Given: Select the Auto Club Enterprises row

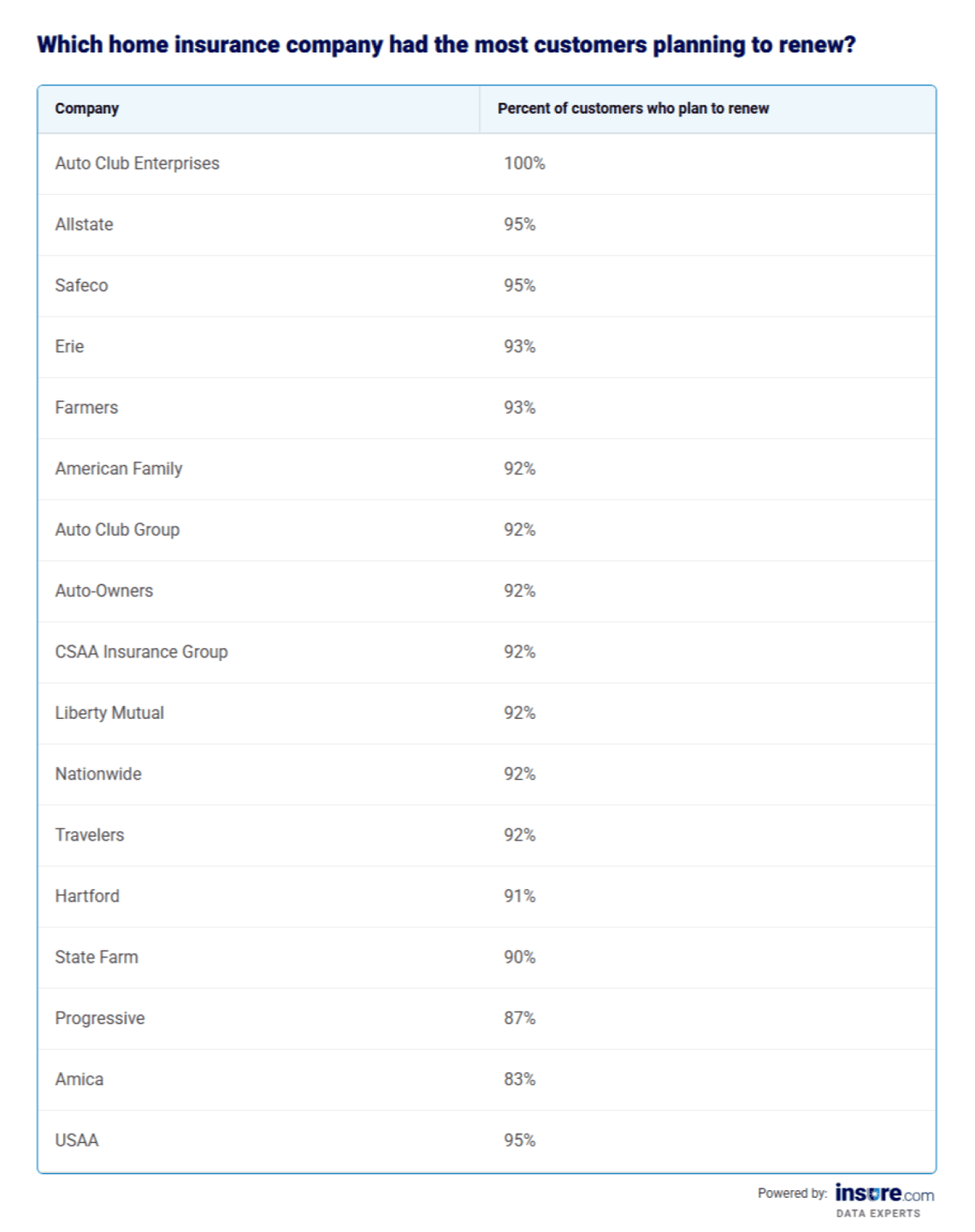Looking at the screenshot, I should point(137,163).
